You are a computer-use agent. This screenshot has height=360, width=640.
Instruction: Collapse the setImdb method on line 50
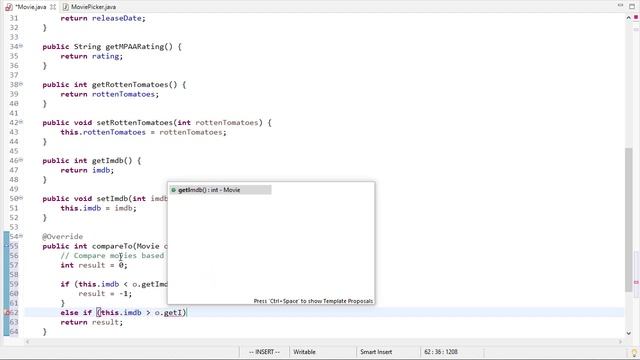(21, 198)
